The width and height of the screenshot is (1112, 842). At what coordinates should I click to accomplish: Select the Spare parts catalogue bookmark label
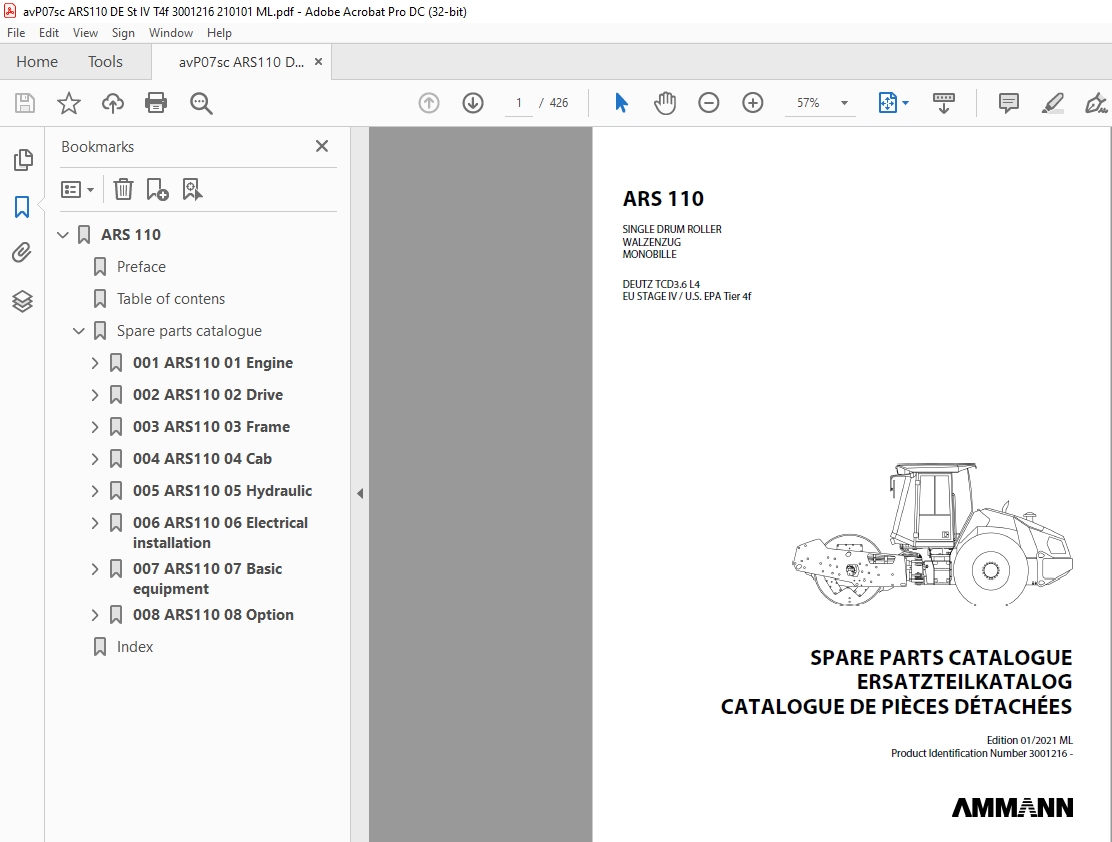(x=189, y=331)
